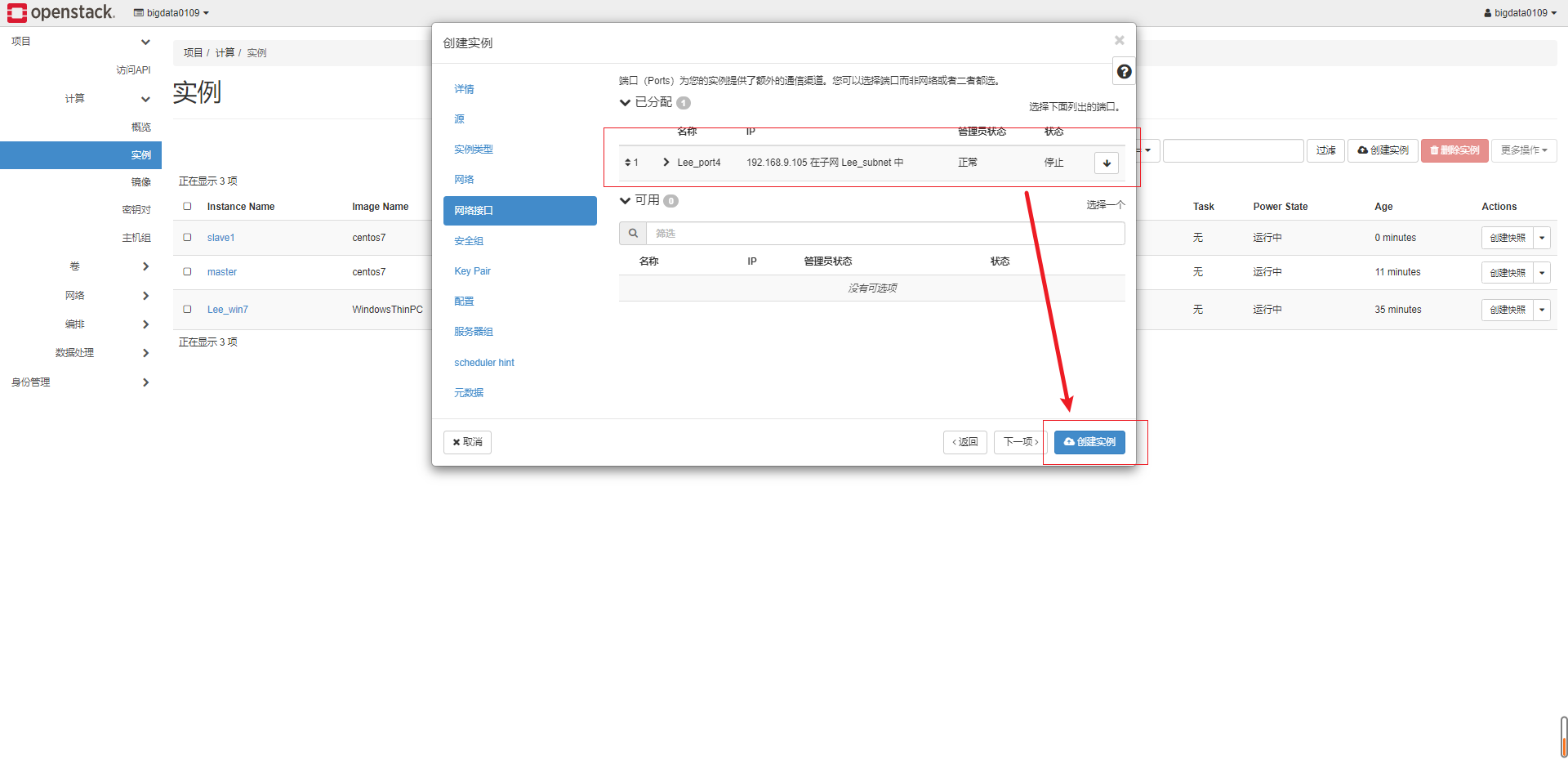Open actions dropdown caret for master row
Viewport: 1568px width, 773px height.
[1542, 273]
